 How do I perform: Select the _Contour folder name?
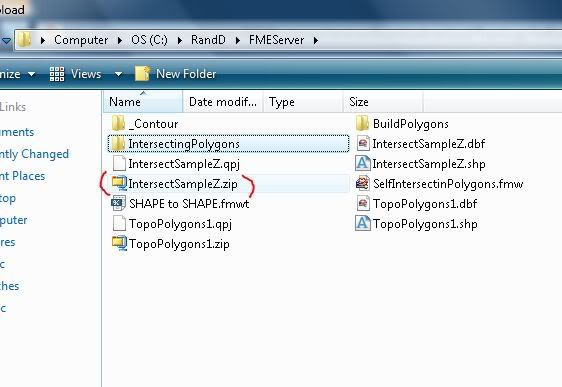tap(153, 124)
